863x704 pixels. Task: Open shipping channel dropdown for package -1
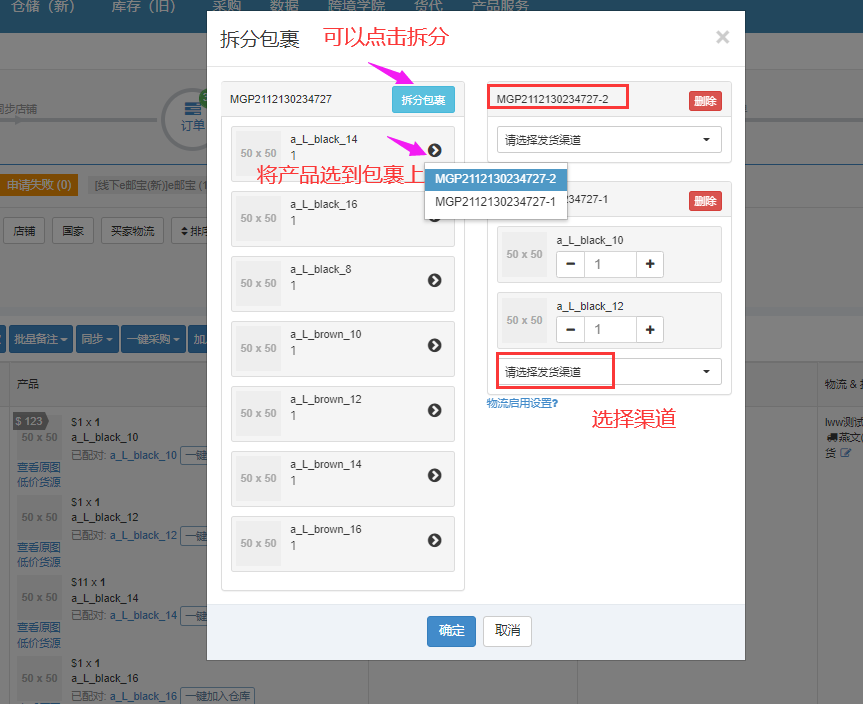[609, 372]
